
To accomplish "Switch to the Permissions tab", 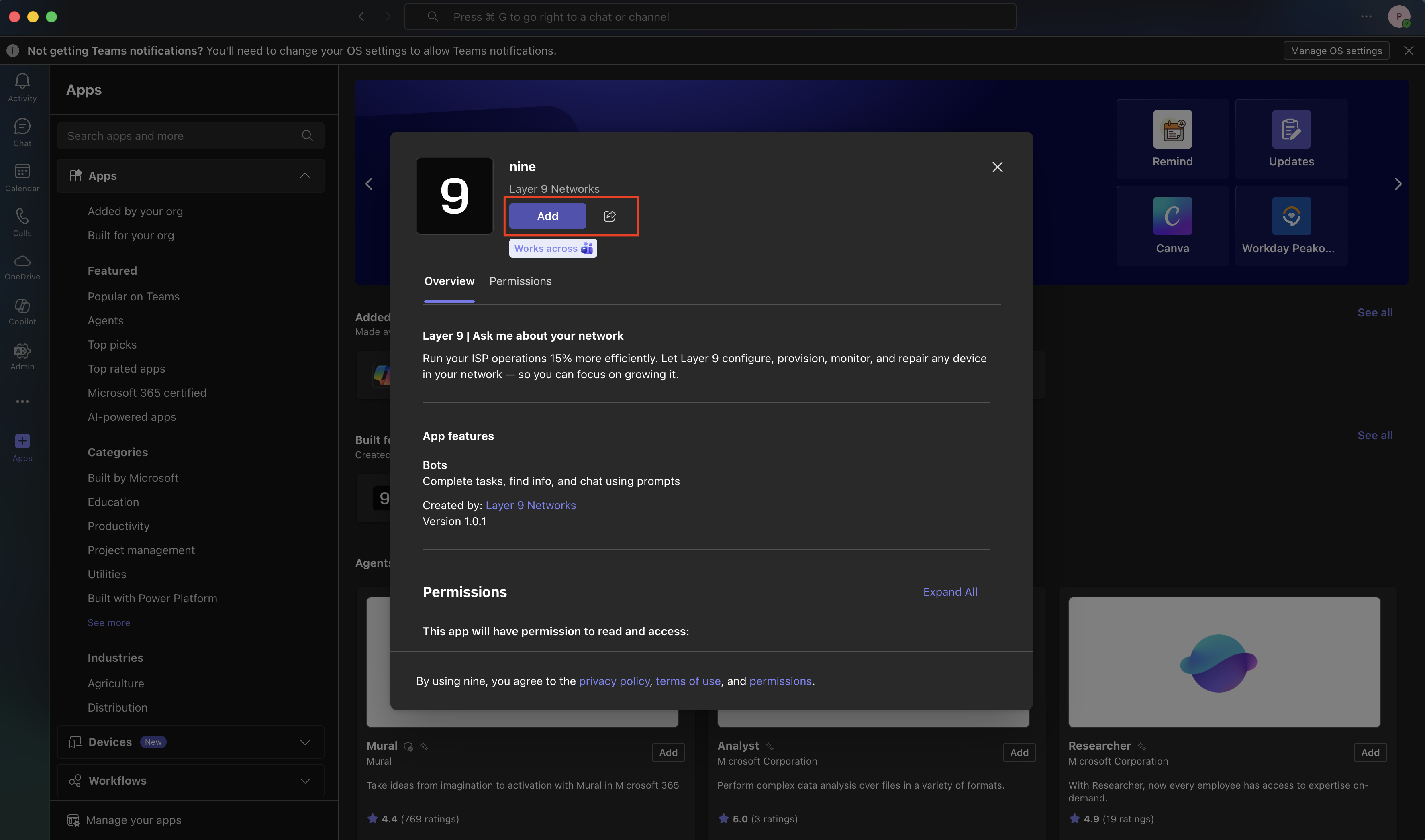I will coord(520,281).
